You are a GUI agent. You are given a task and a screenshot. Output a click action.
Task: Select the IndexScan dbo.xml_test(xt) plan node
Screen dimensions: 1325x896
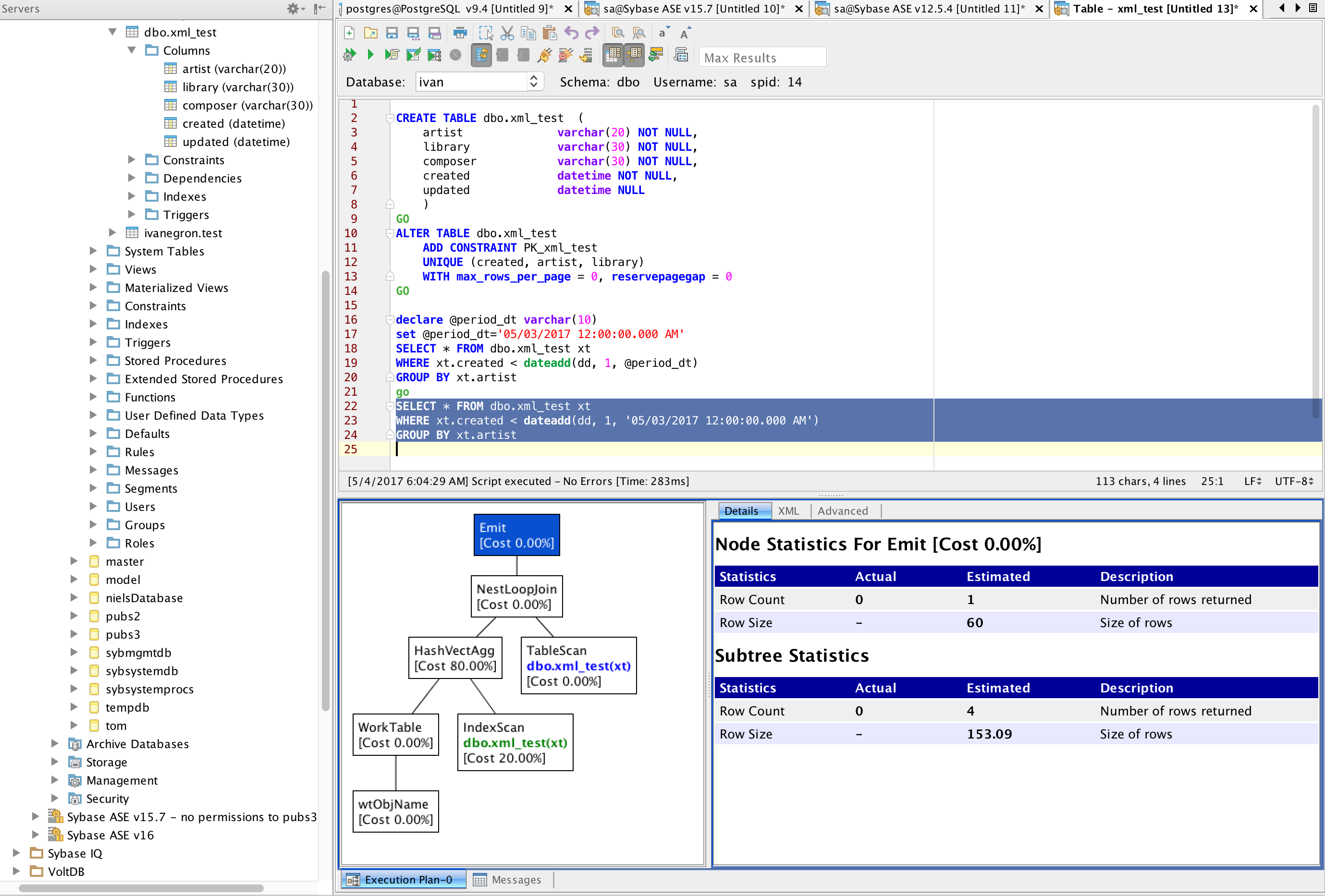[515, 742]
